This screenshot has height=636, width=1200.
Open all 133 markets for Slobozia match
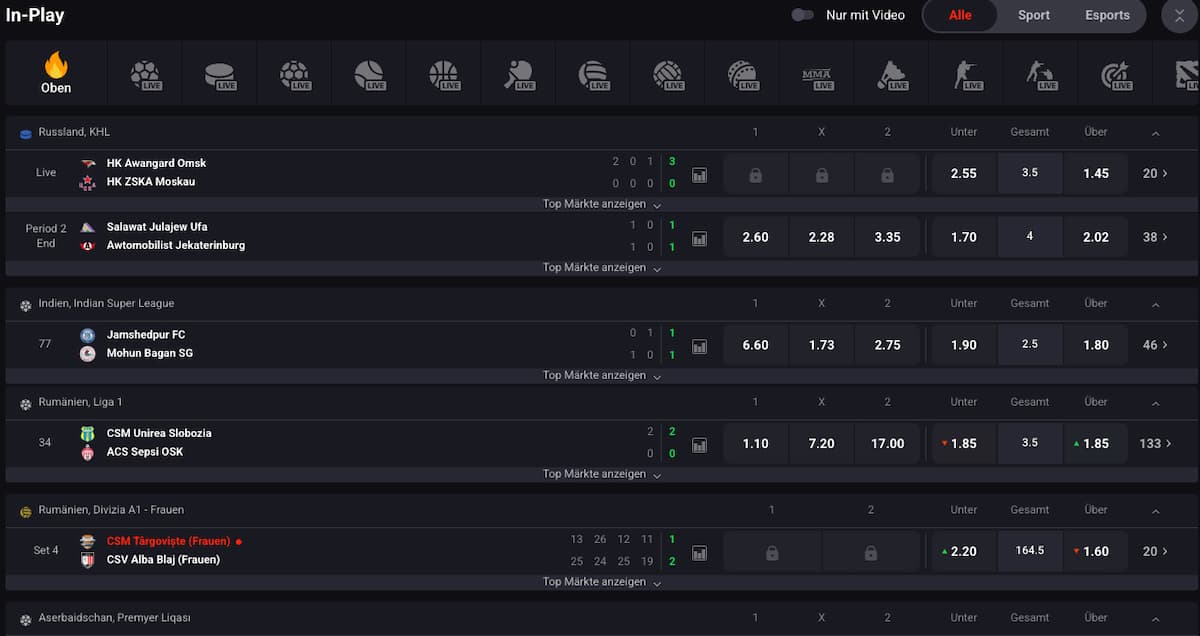click(1155, 443)
